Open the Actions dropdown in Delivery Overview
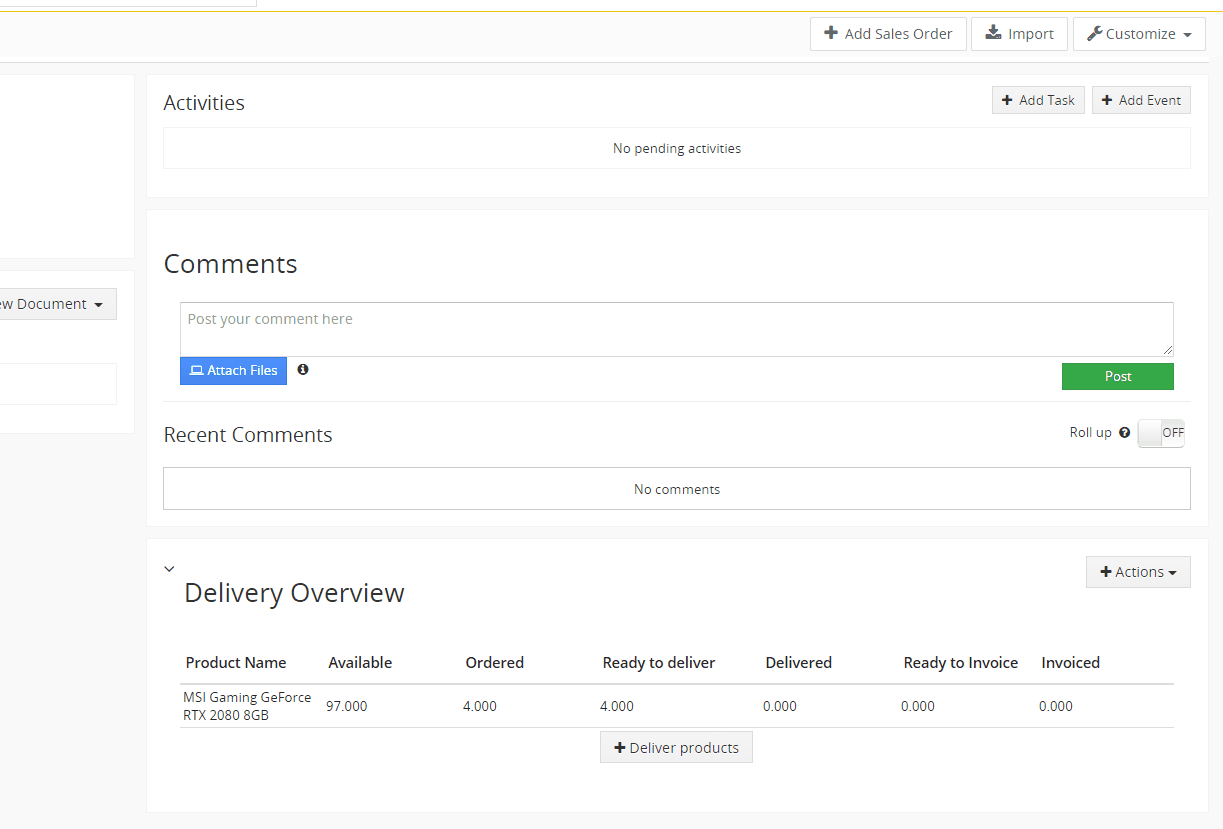 [x=1138, y=572]
